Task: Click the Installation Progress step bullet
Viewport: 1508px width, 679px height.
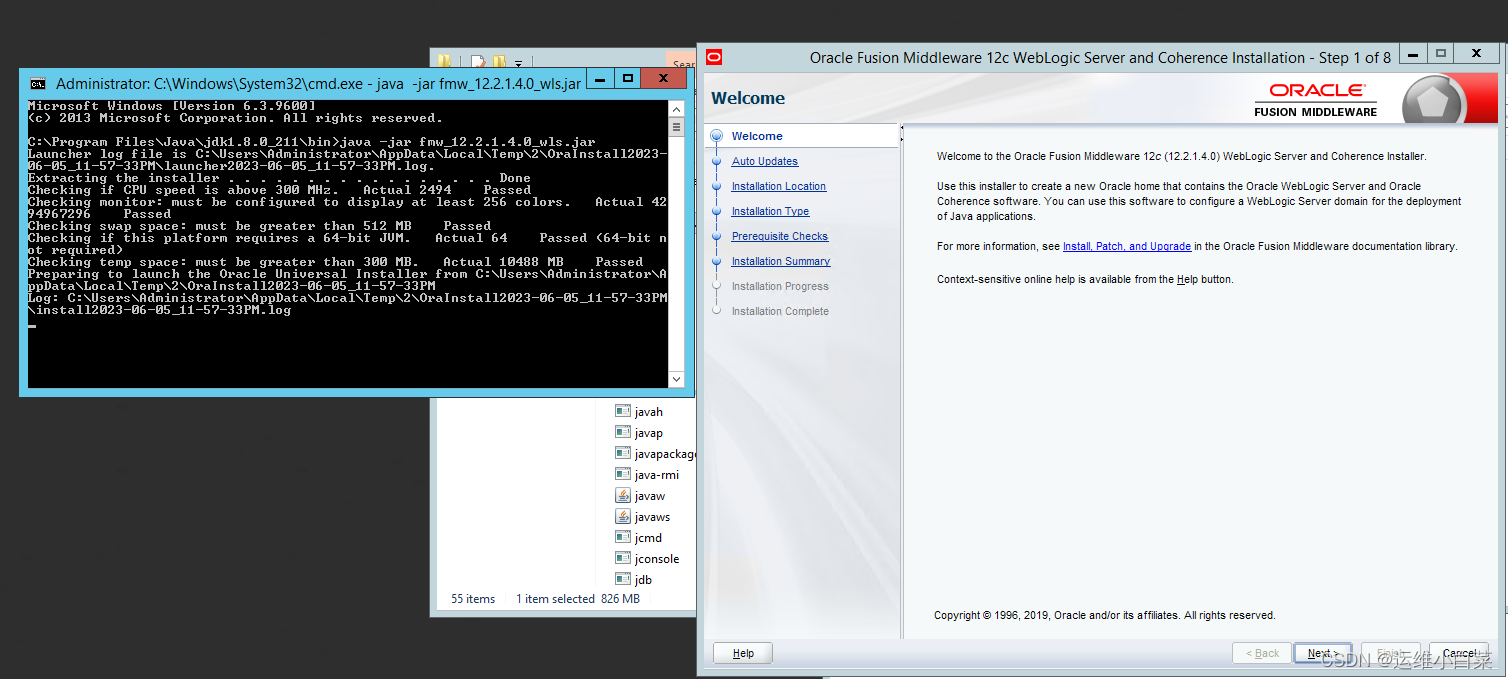Action: tap(716, 286)
